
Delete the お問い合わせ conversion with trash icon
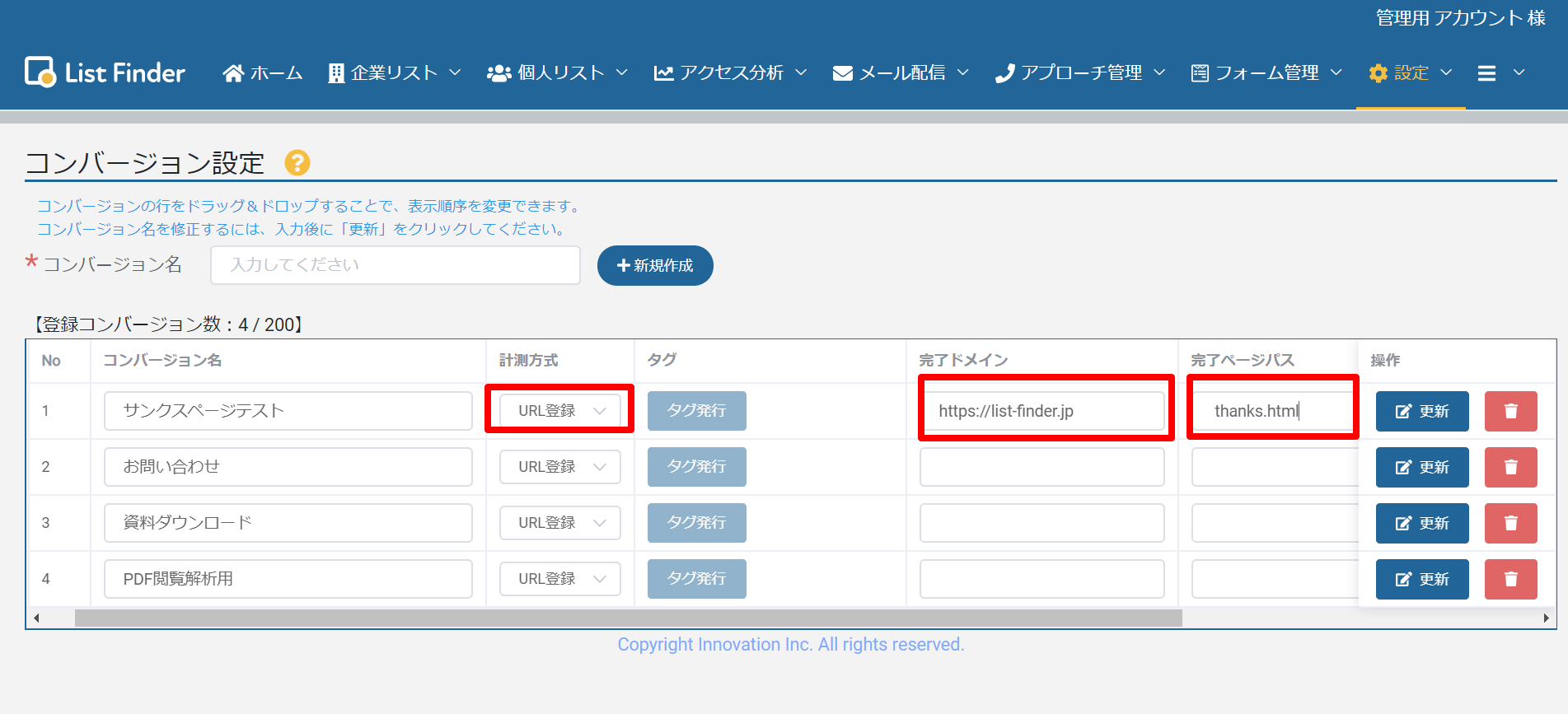click(1510, 467)
